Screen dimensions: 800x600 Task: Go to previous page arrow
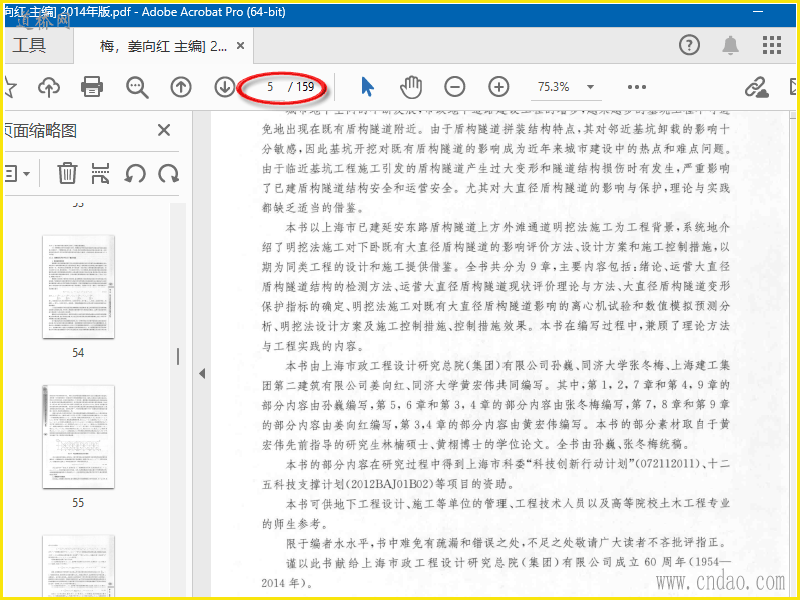181,87
